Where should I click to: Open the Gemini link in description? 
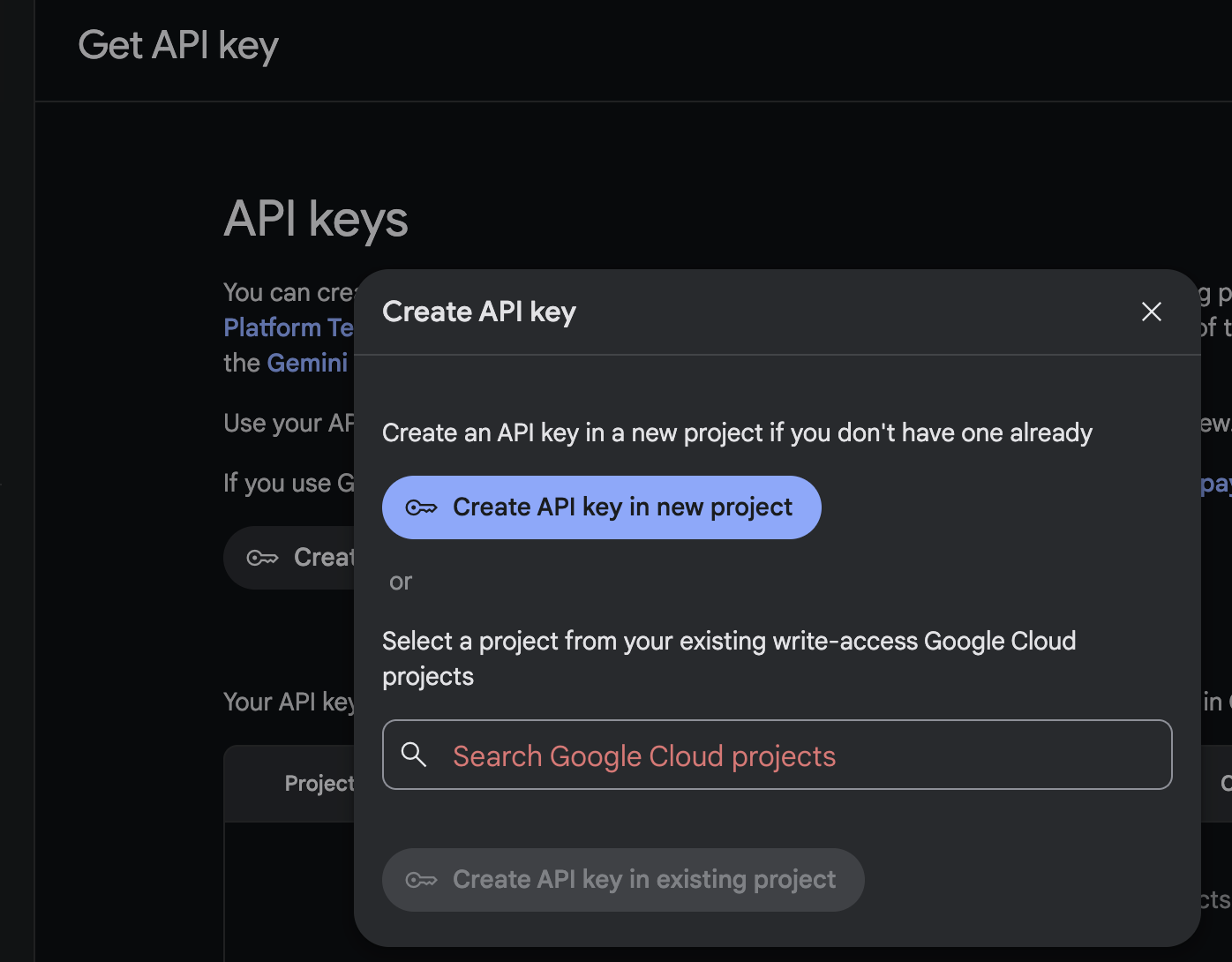point(307,363)
